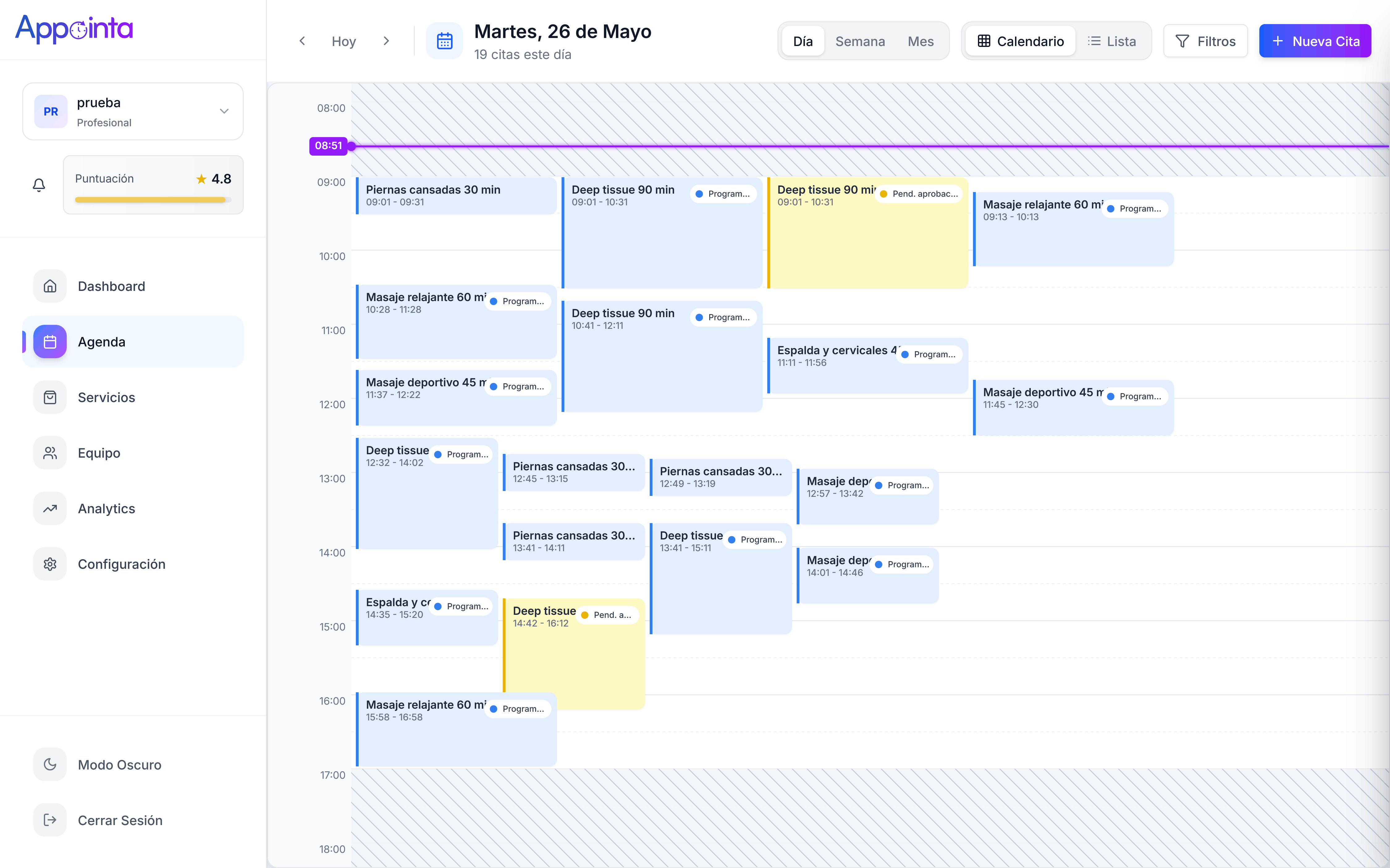
Task: Open the Equipo people icon
Action: (x=50, y=453)
